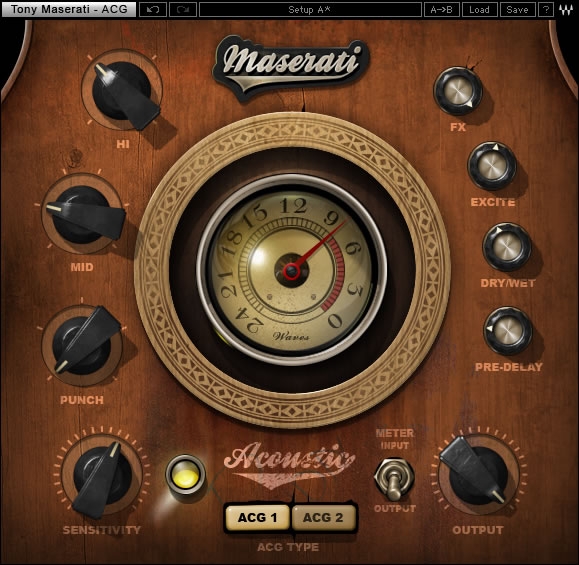Flip the meter input/output toggle switch

[394, 479]
